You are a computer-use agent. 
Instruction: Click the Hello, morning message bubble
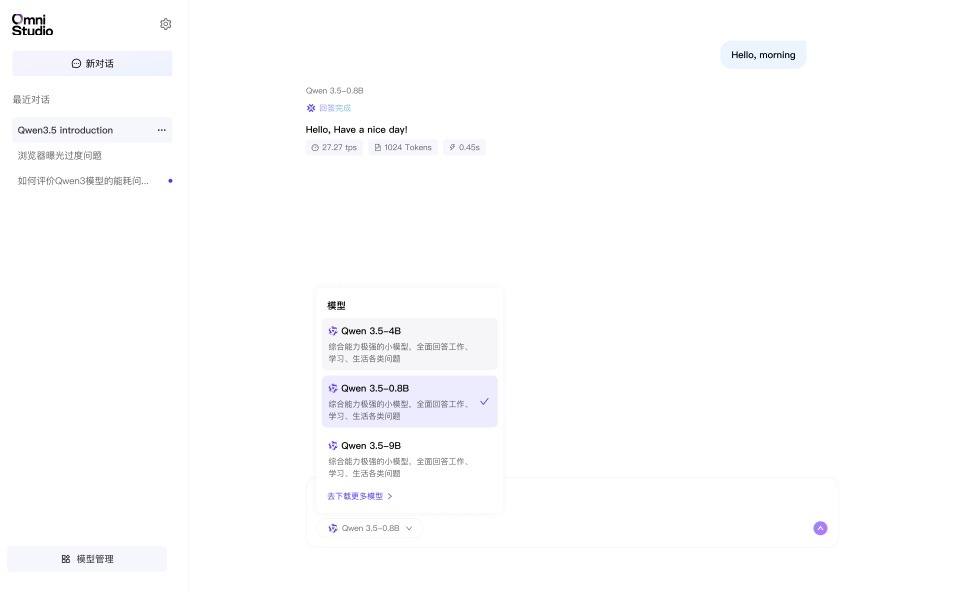point(763,55)
